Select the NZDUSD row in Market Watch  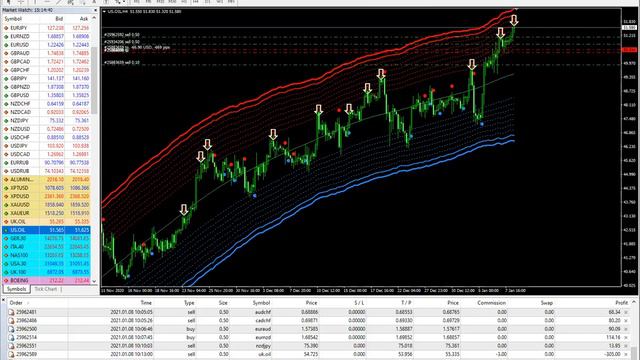click(46, 129)
